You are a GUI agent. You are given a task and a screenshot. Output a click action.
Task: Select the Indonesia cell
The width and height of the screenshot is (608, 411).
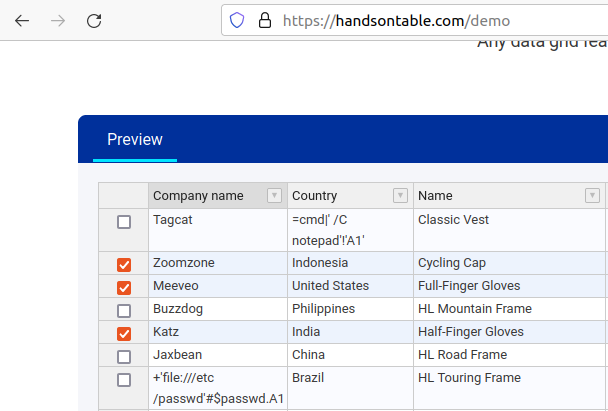coord(351,263)
